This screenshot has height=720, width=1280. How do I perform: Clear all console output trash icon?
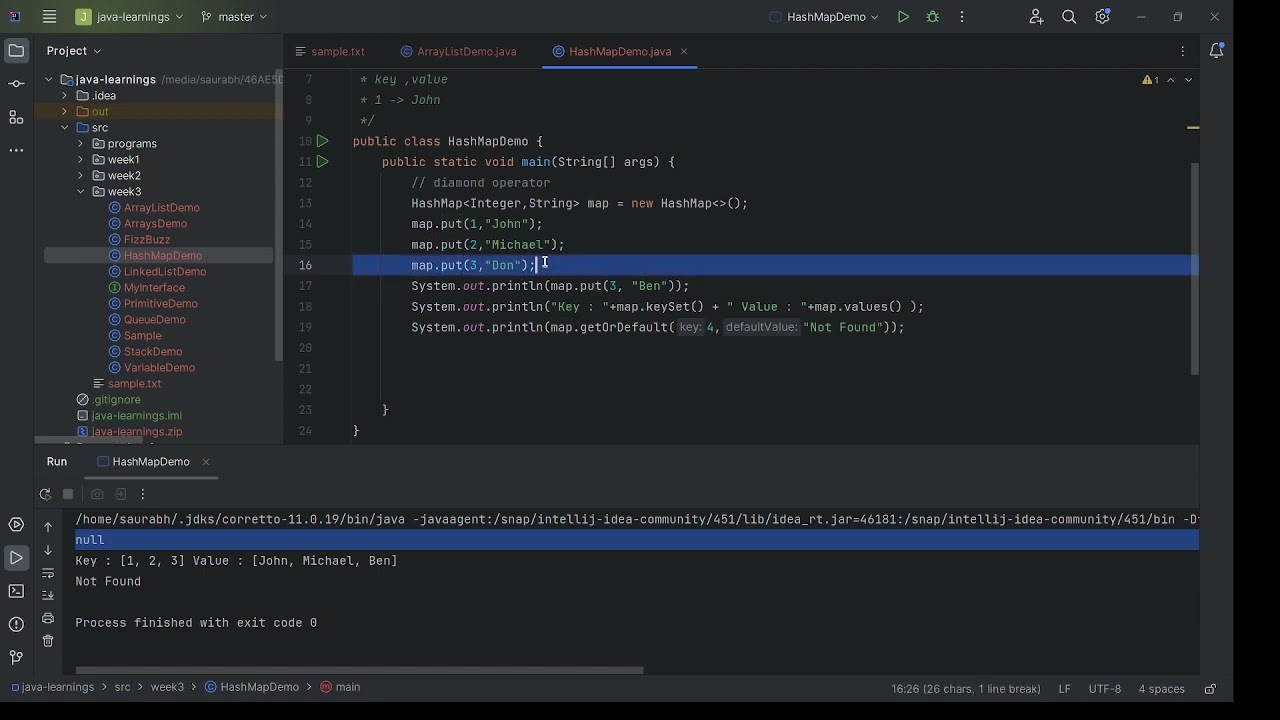[x=47, y=641]
